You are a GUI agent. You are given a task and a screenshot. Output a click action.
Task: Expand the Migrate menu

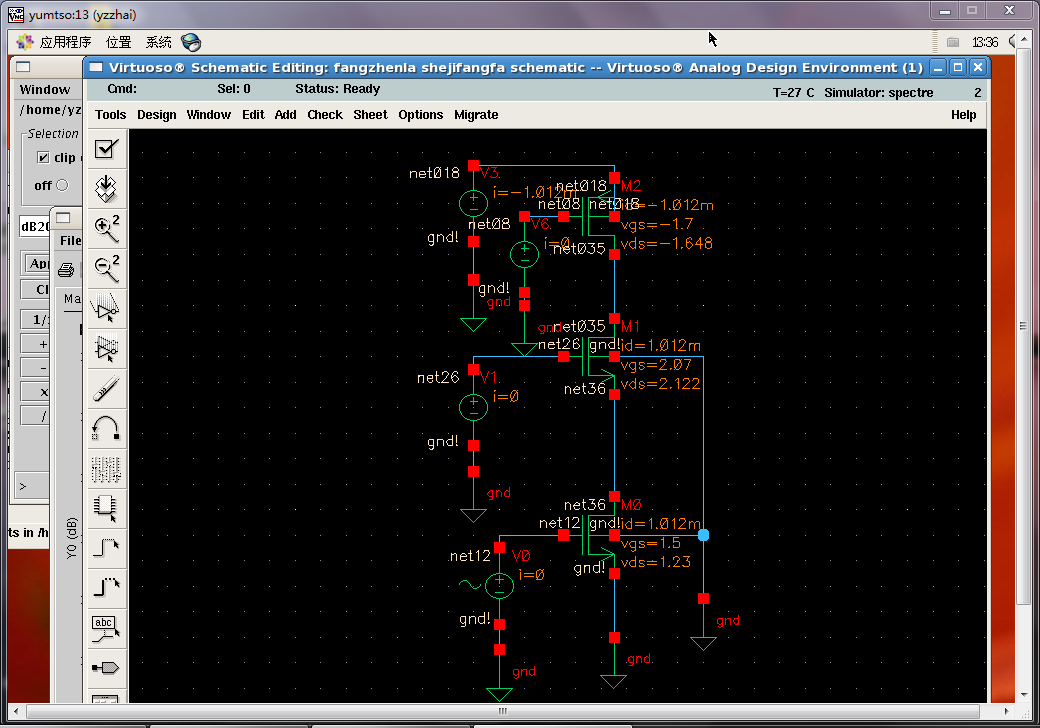476,115
